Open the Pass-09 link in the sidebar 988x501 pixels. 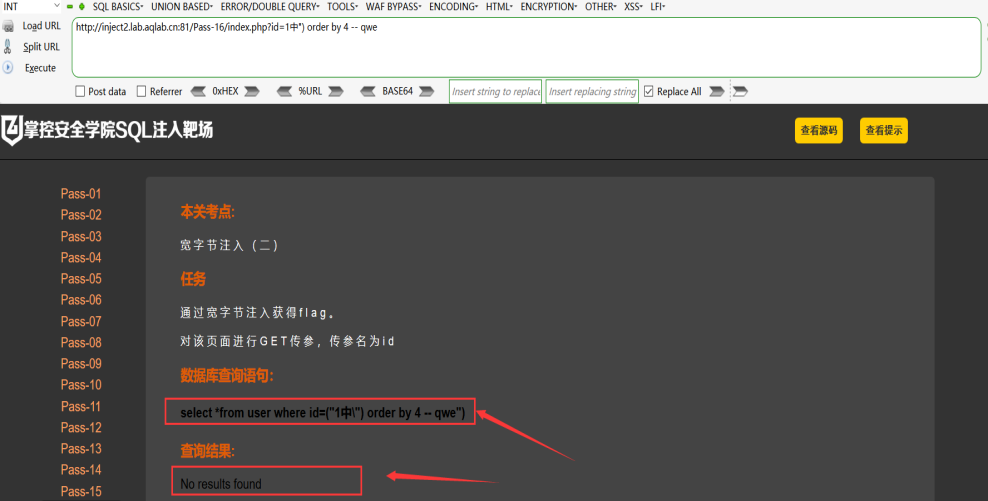point(81,364)
